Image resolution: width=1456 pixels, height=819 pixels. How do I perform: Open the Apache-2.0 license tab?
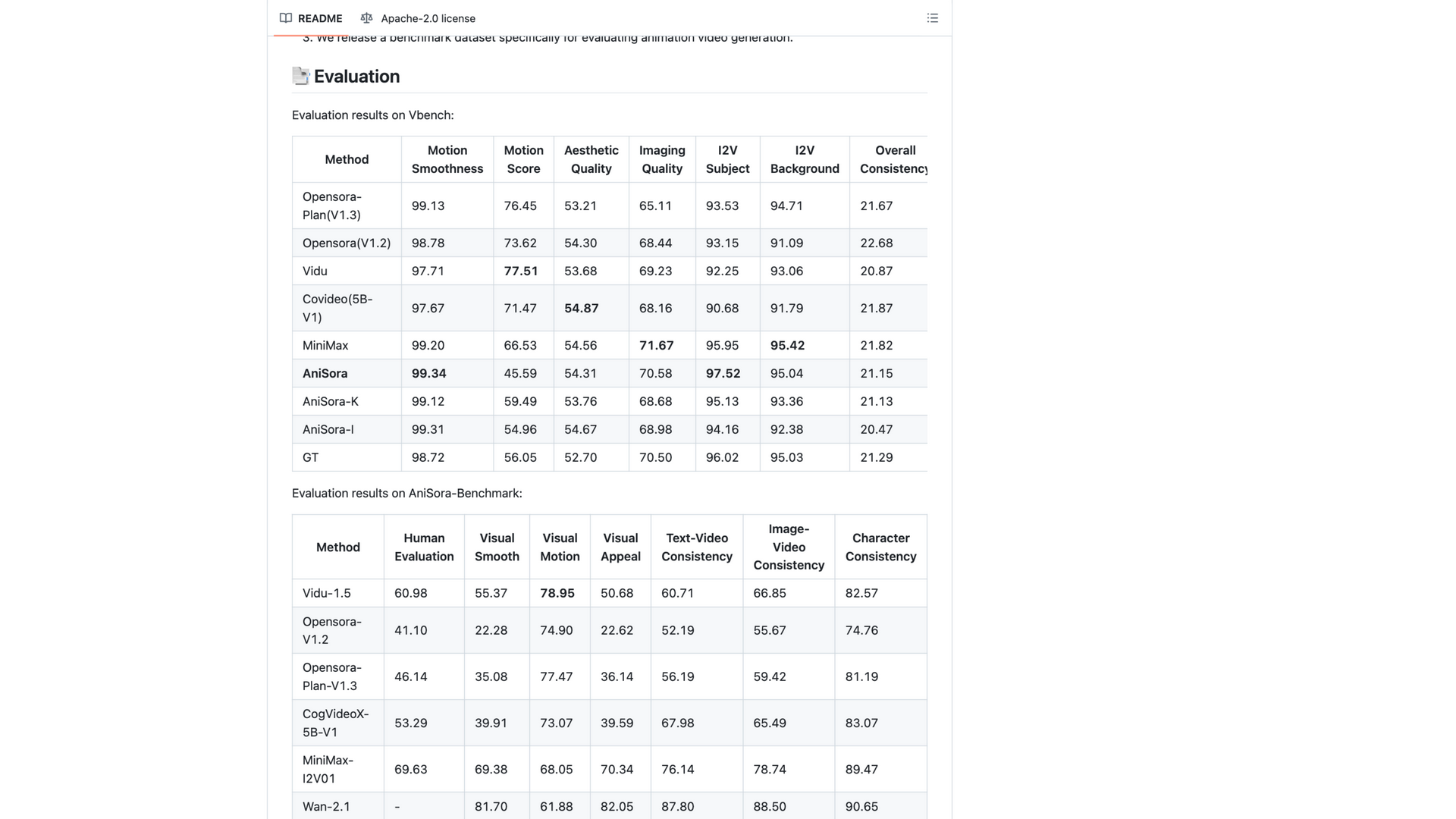point(419,18)
